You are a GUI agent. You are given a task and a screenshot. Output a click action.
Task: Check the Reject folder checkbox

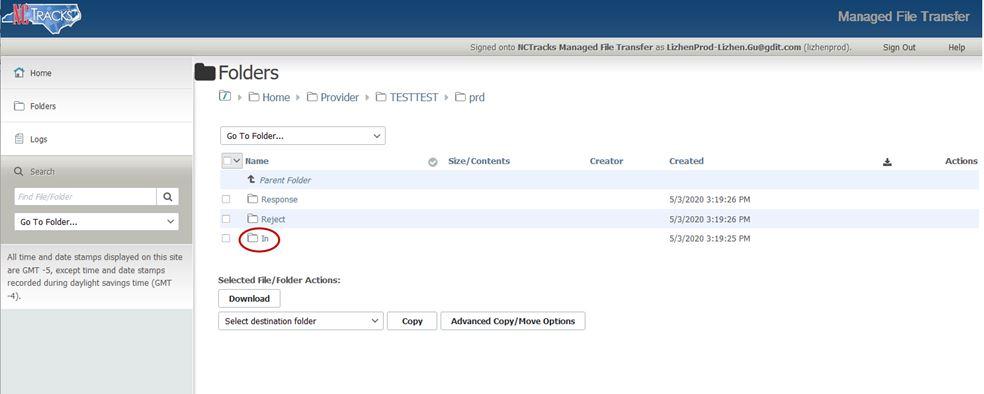click(x=226, y=219)
